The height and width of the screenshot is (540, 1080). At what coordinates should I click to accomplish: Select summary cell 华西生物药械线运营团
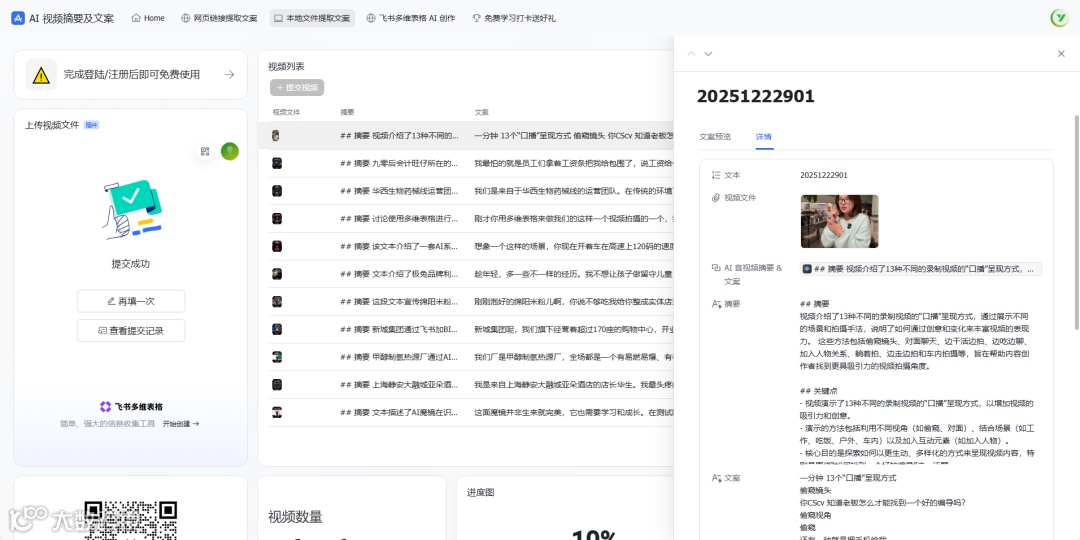click(400, 191)
